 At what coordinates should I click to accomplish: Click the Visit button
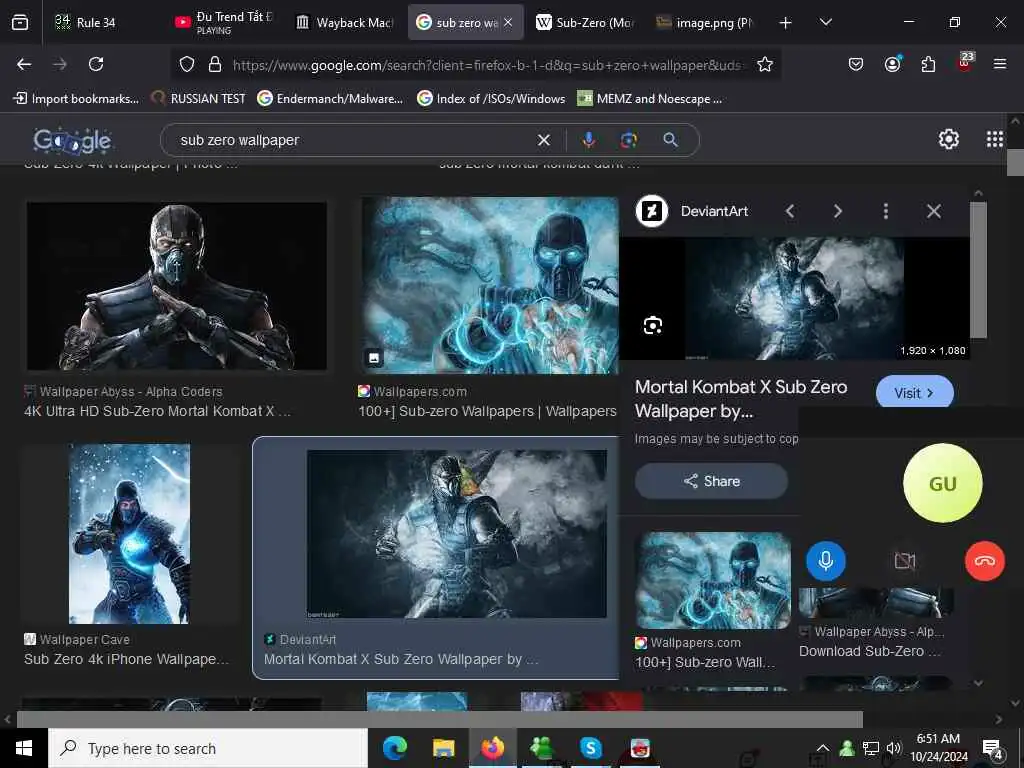coord(914,392)
